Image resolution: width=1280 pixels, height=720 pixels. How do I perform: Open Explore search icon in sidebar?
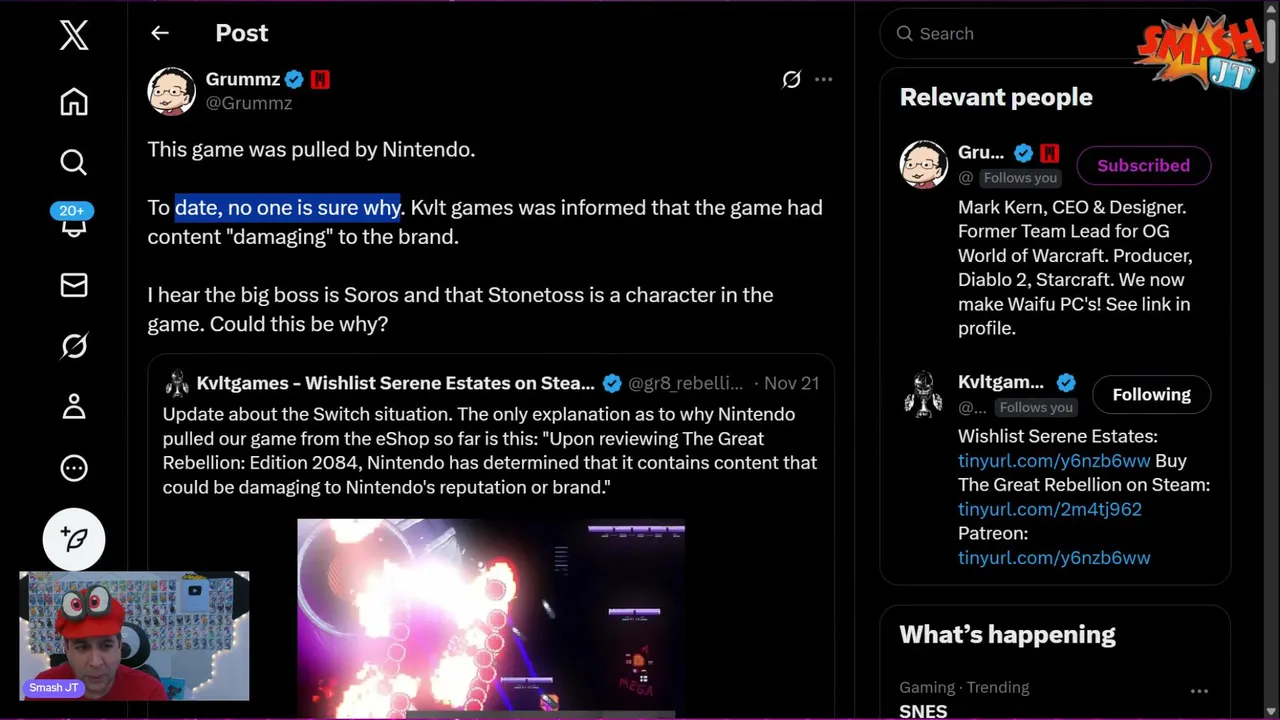(x=74, y=162)
